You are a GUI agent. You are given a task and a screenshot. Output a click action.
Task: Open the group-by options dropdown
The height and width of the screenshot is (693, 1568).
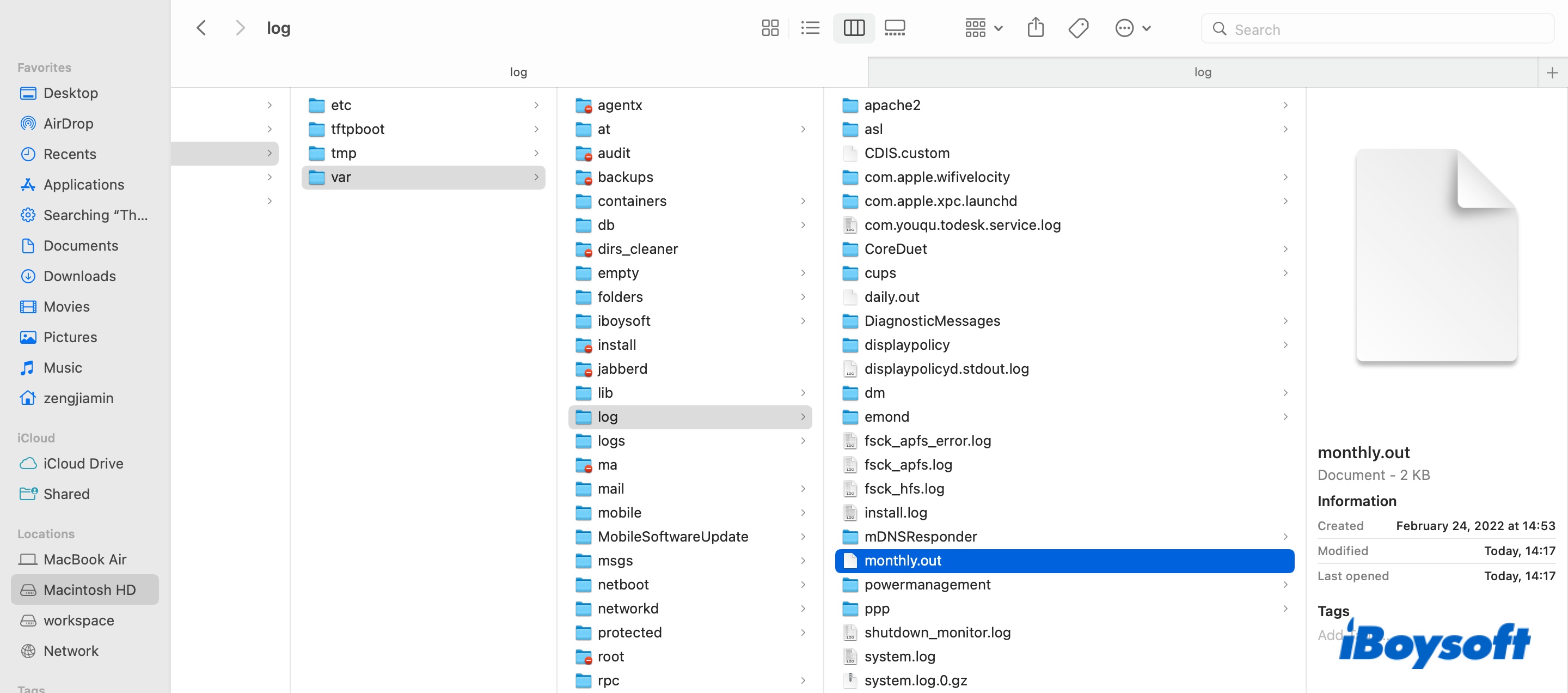[x=983, y=28]
